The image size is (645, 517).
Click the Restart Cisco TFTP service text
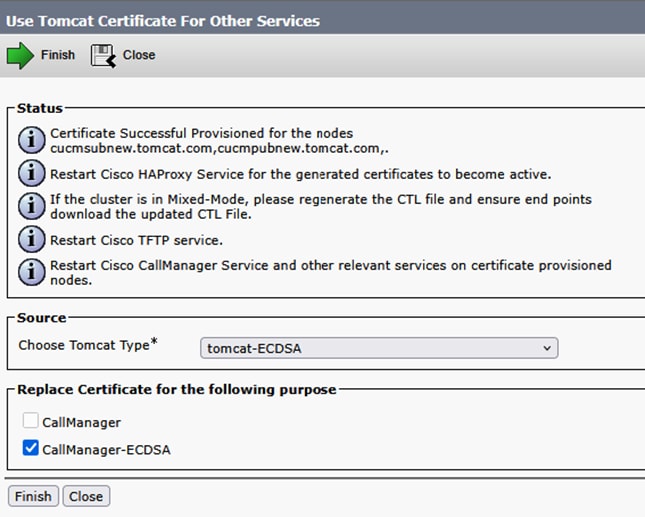tap(135, 239)
